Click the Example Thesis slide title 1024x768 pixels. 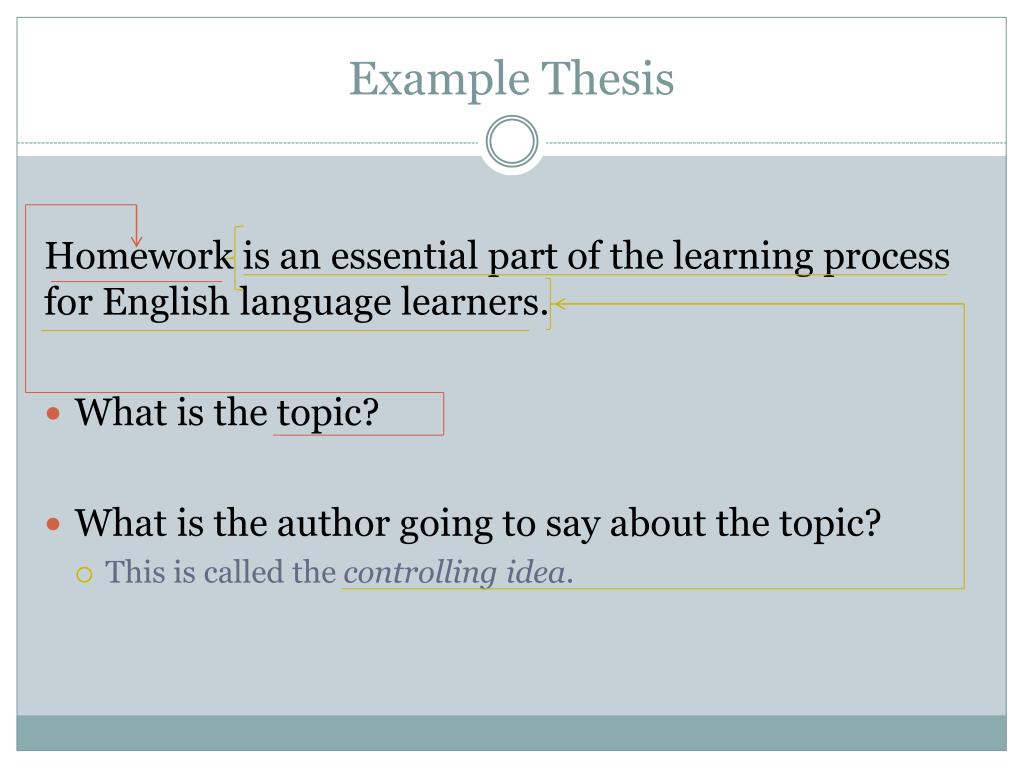pos(511,79)
